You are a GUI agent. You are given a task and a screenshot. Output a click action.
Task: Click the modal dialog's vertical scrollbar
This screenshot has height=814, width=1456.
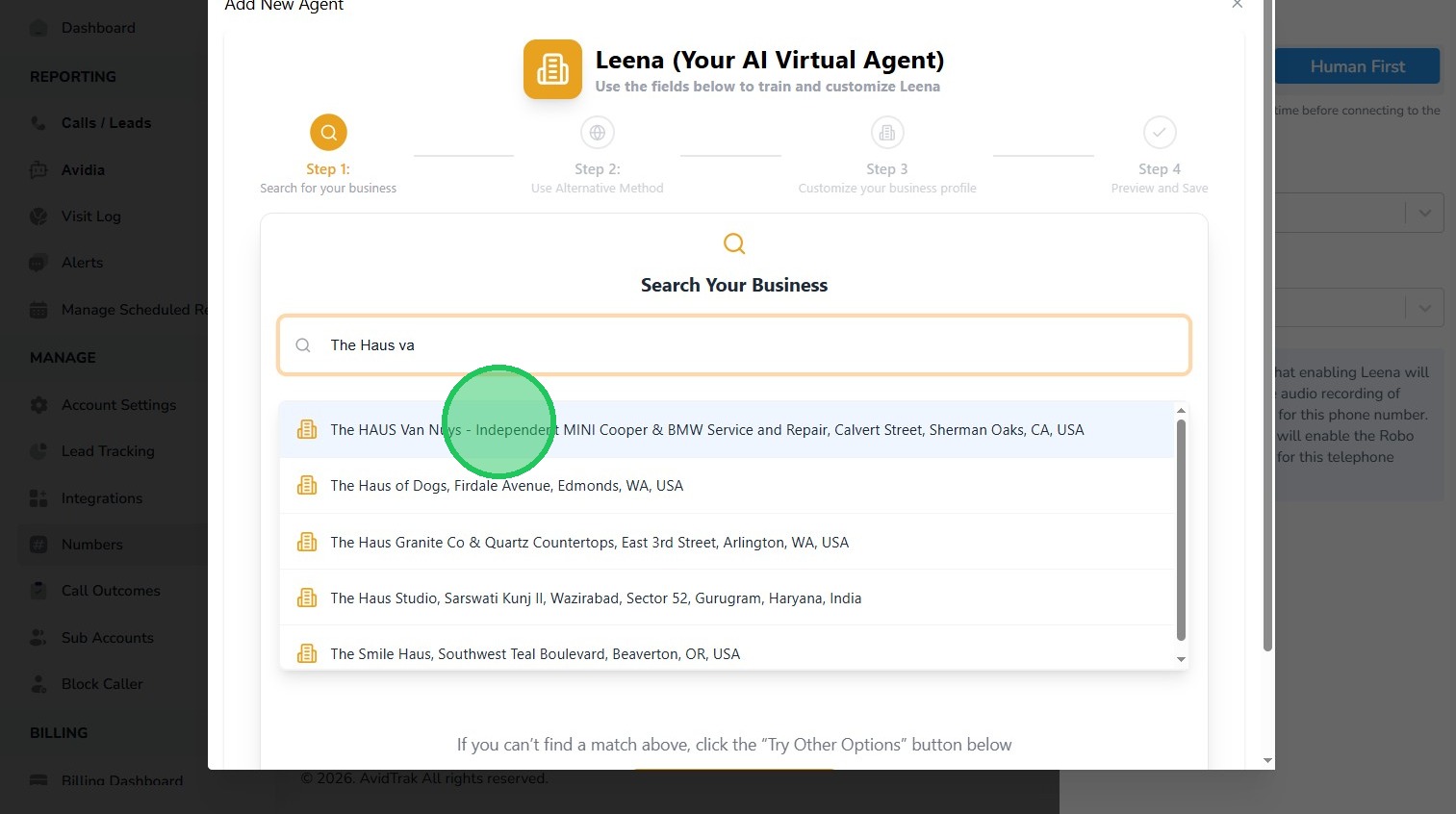click(x=1267, y=325)
